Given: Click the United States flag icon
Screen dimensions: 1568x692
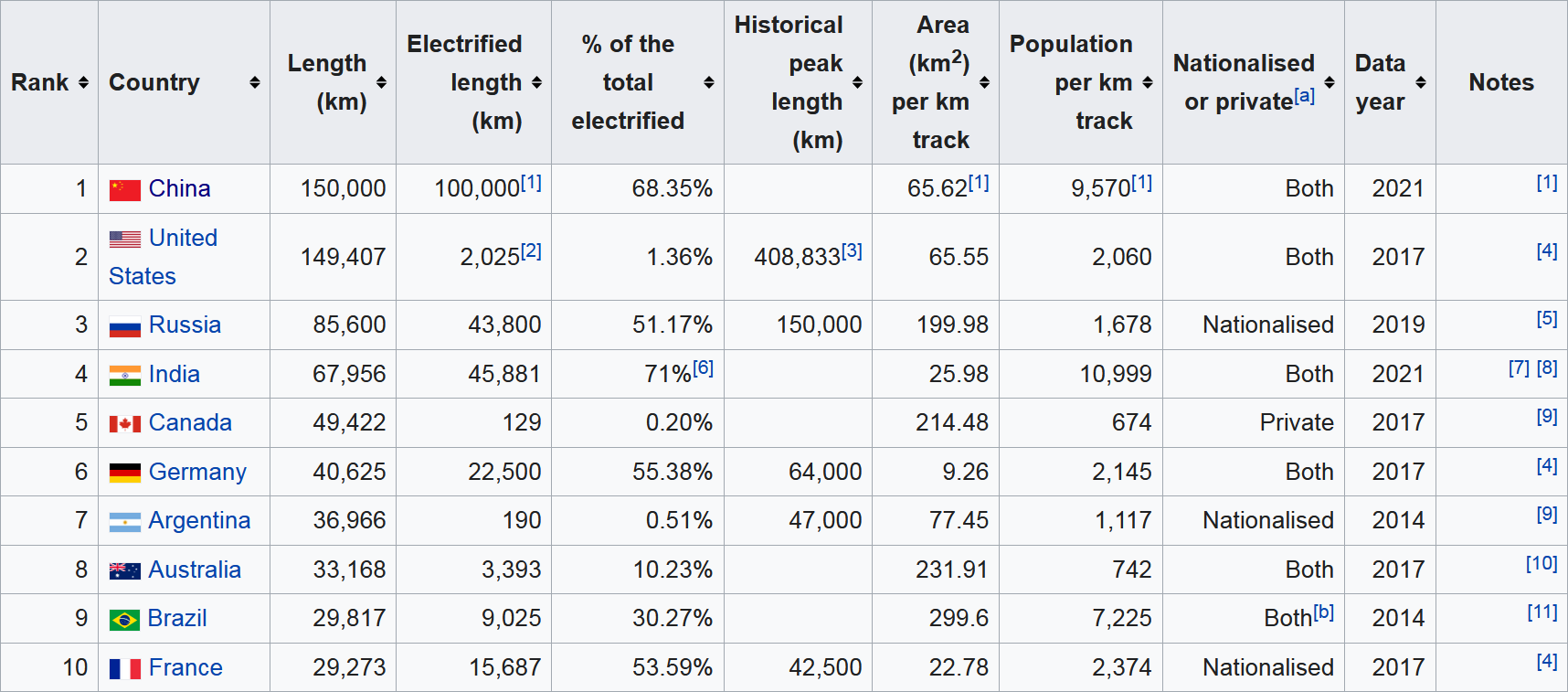Looking at the screenshot, I should (x=125, y=240).
